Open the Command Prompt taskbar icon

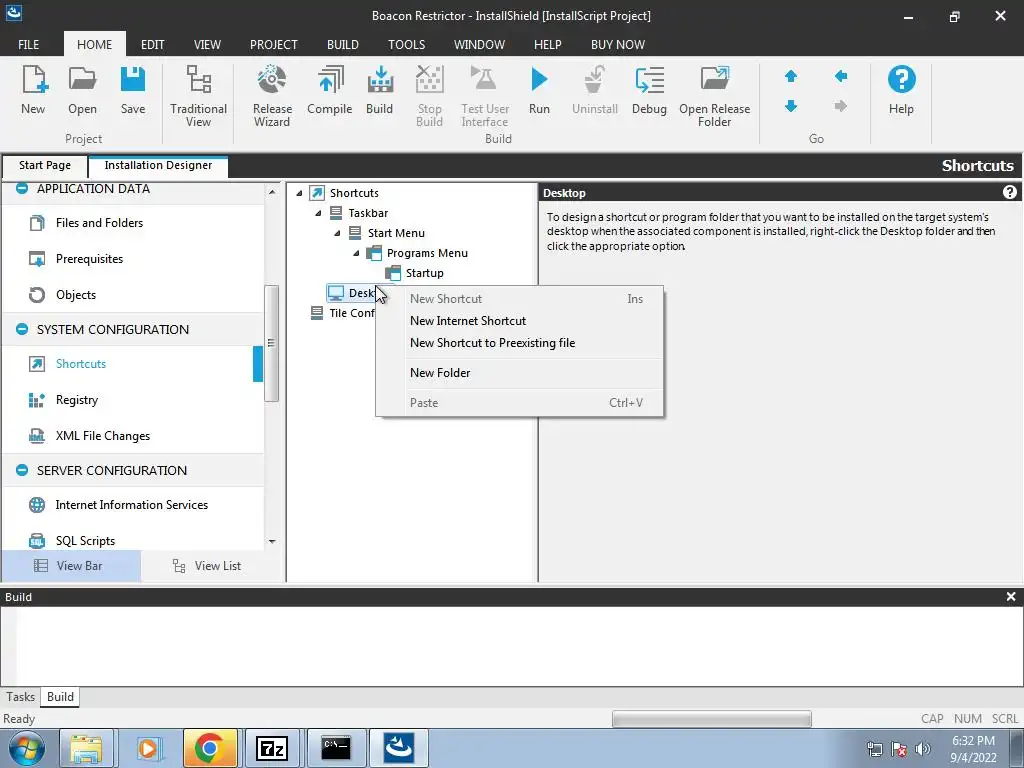pos(336,748)
